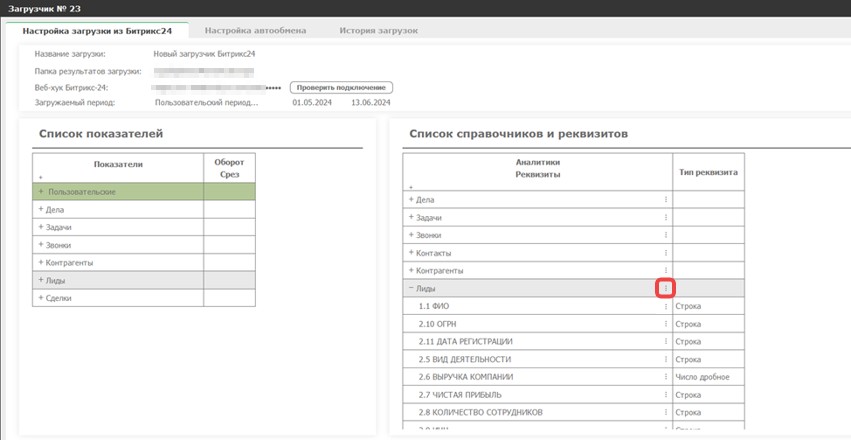Viewport: 851px width, 440px height.
Task: Expand Контрагенты in the analytics list
Action: (411, 270)
